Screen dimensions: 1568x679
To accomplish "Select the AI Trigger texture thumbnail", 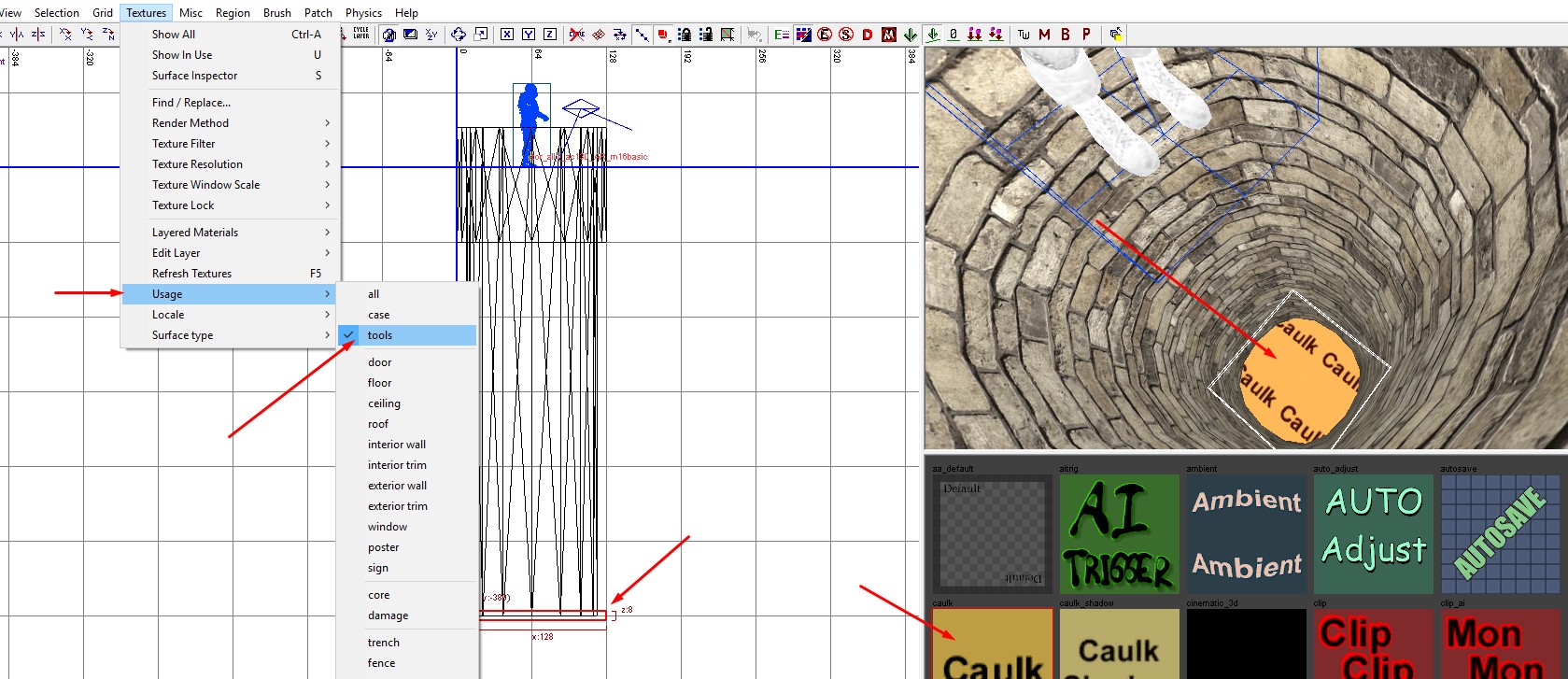I will [1119, 534].
